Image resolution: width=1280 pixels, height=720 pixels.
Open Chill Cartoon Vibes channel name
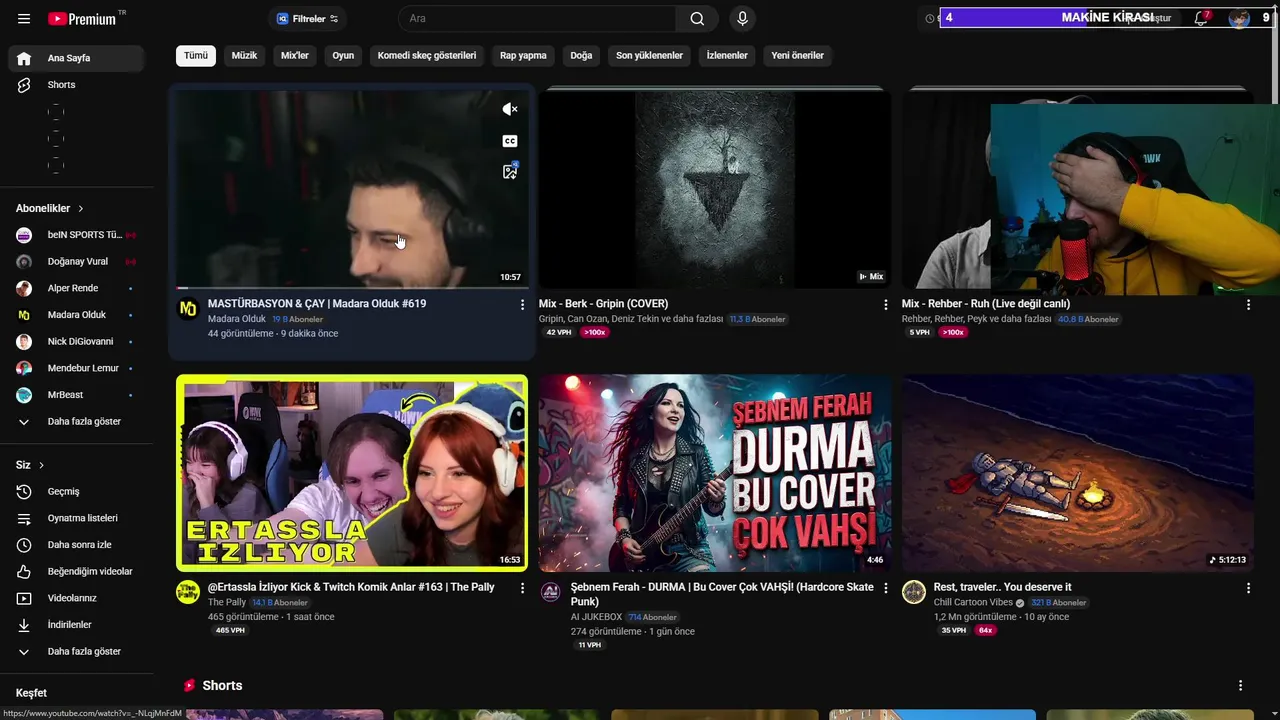[973, 603]
